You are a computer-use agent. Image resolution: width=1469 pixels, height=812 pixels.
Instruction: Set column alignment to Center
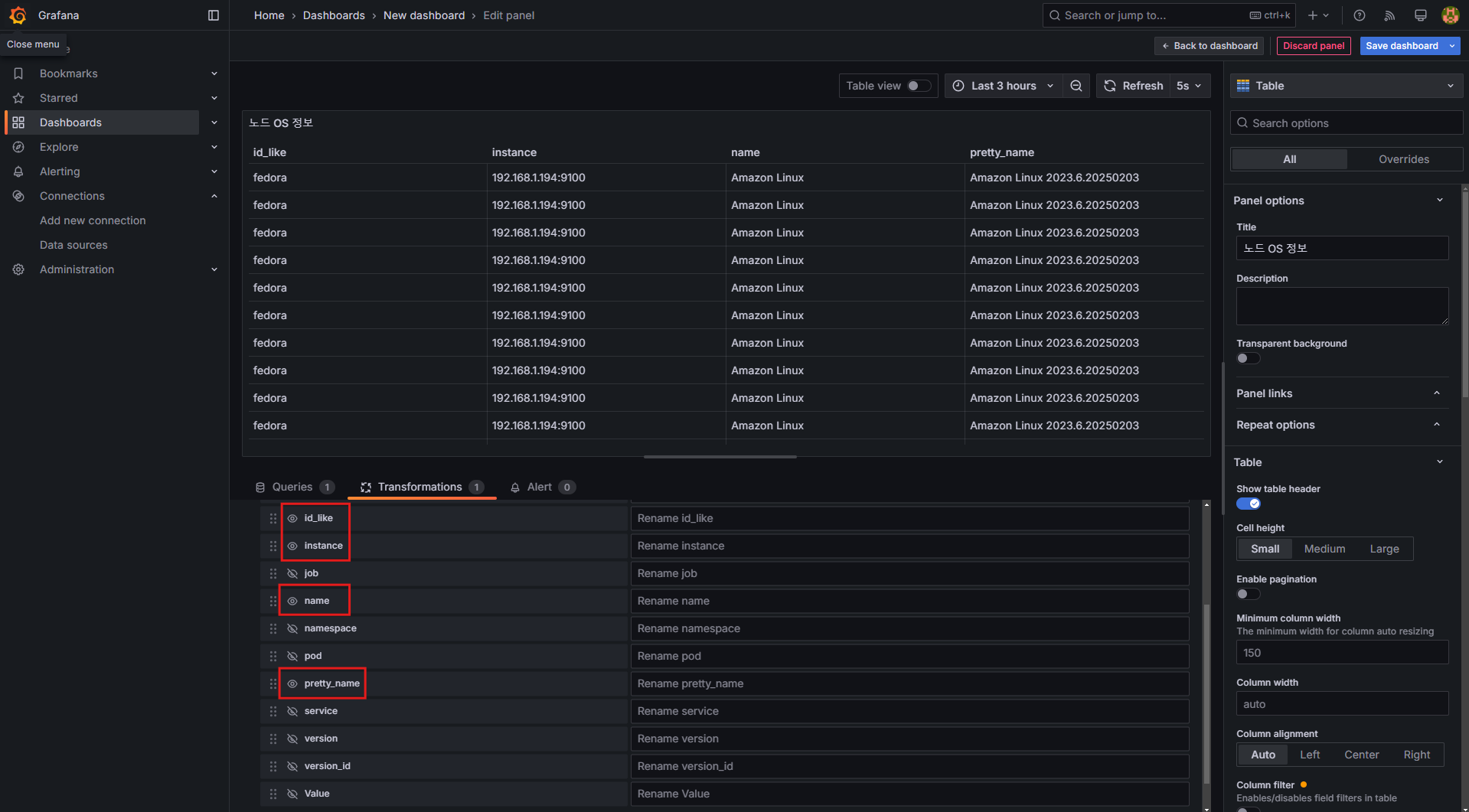pyautogui.click(x=1362, y=755)
